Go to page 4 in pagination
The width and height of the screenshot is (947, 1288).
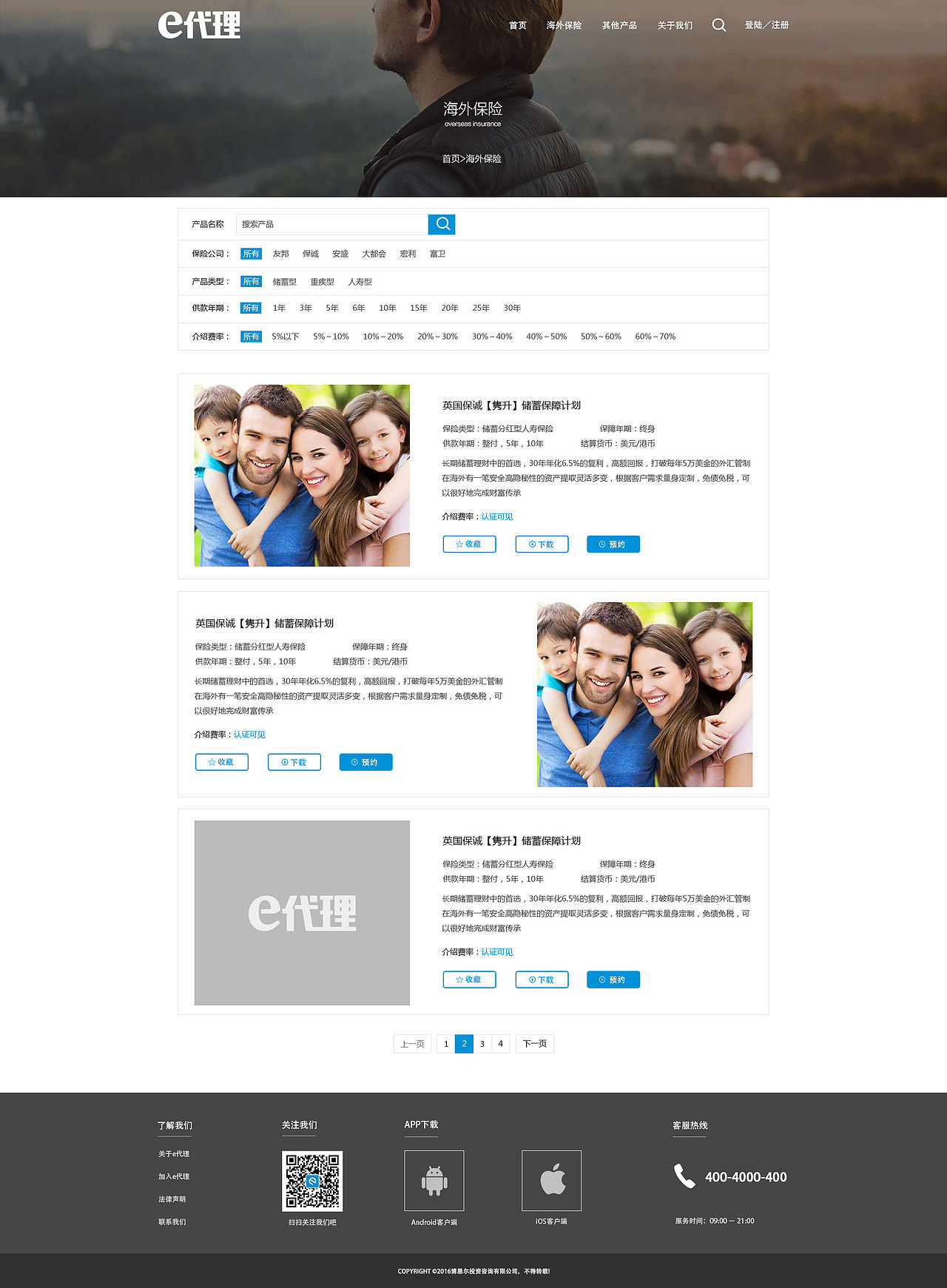point(501,1044)
